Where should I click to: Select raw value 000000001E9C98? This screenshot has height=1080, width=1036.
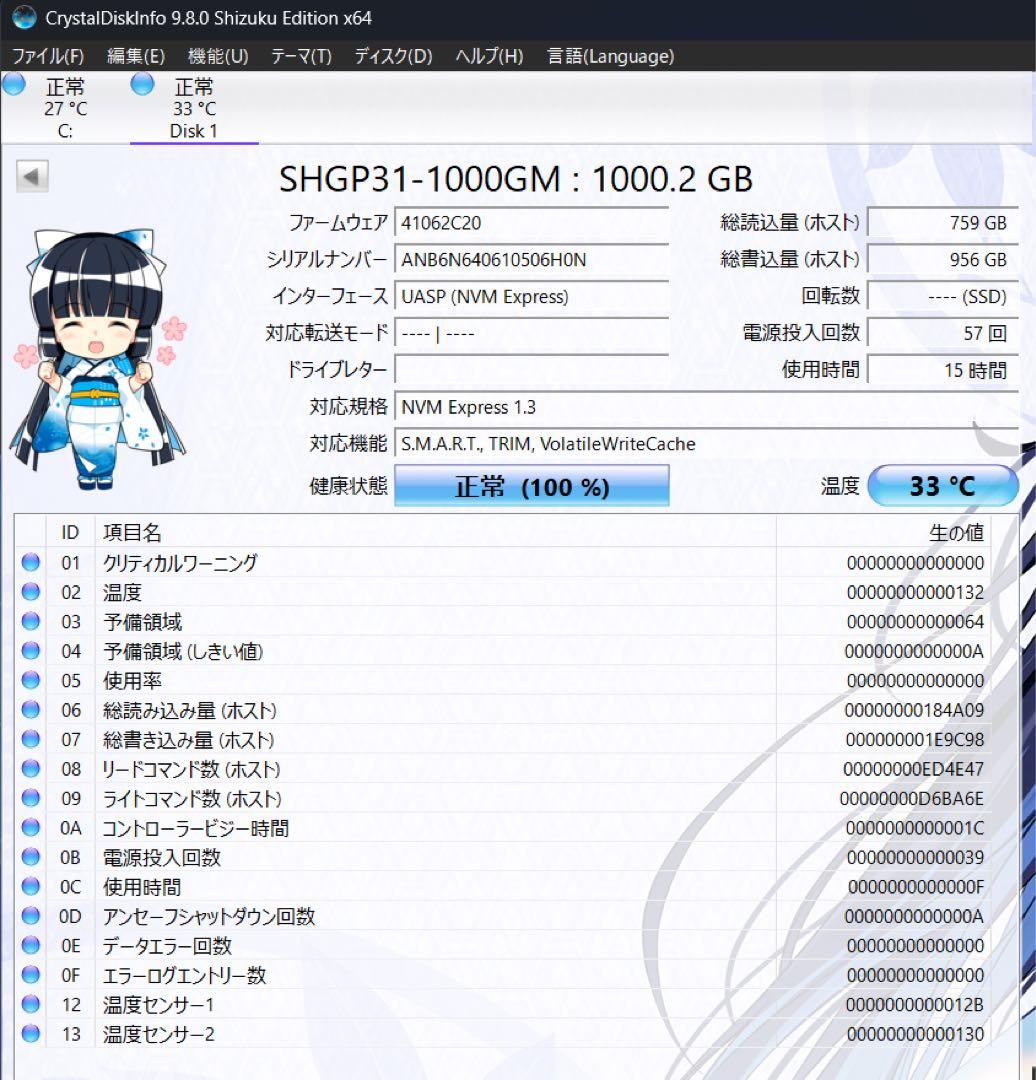tap(915, 740)
